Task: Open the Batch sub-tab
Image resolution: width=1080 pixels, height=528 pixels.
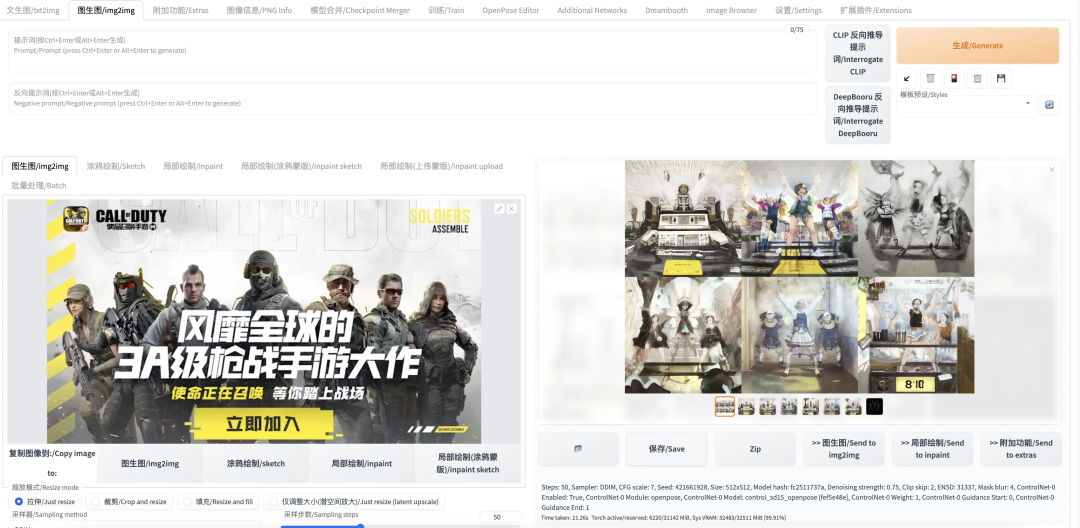Action: click(x=39, y=185)
